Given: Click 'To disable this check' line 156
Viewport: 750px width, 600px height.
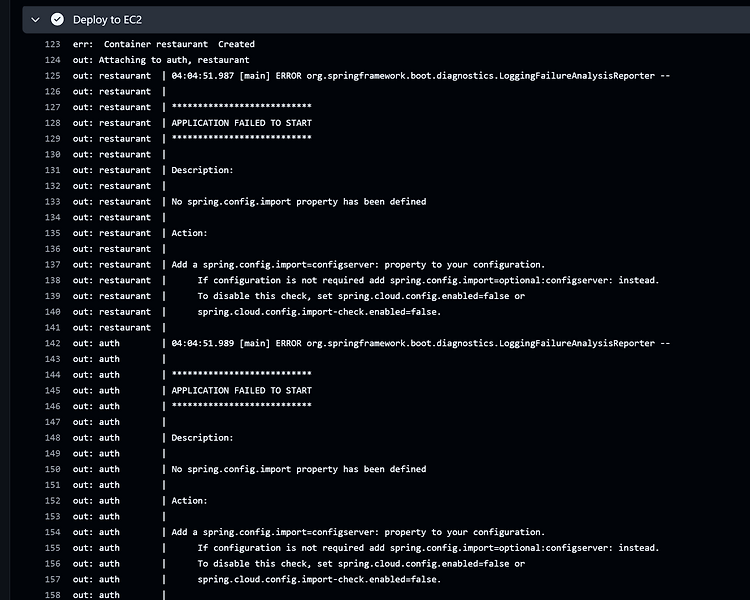Looking at the screenshot, I should pyautogui.click(x=361, y=564).
